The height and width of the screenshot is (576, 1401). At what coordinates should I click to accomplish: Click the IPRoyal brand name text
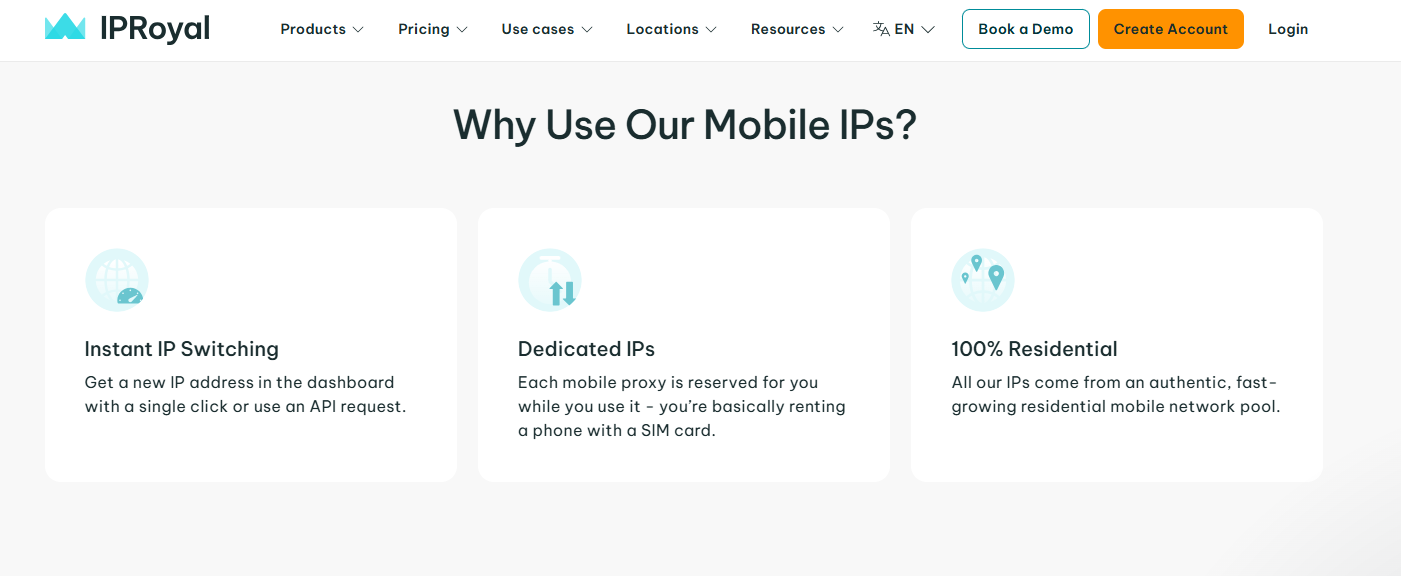tap(155, 29)
